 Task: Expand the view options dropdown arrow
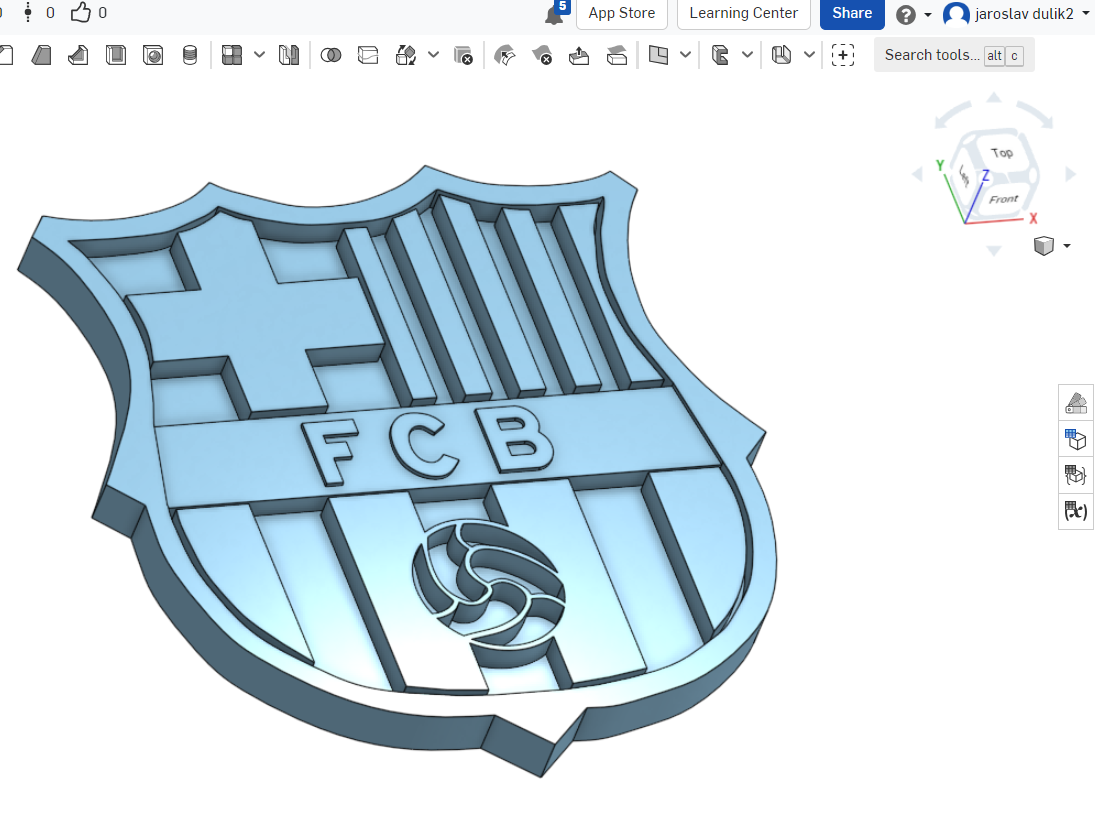coord(1066,246)
